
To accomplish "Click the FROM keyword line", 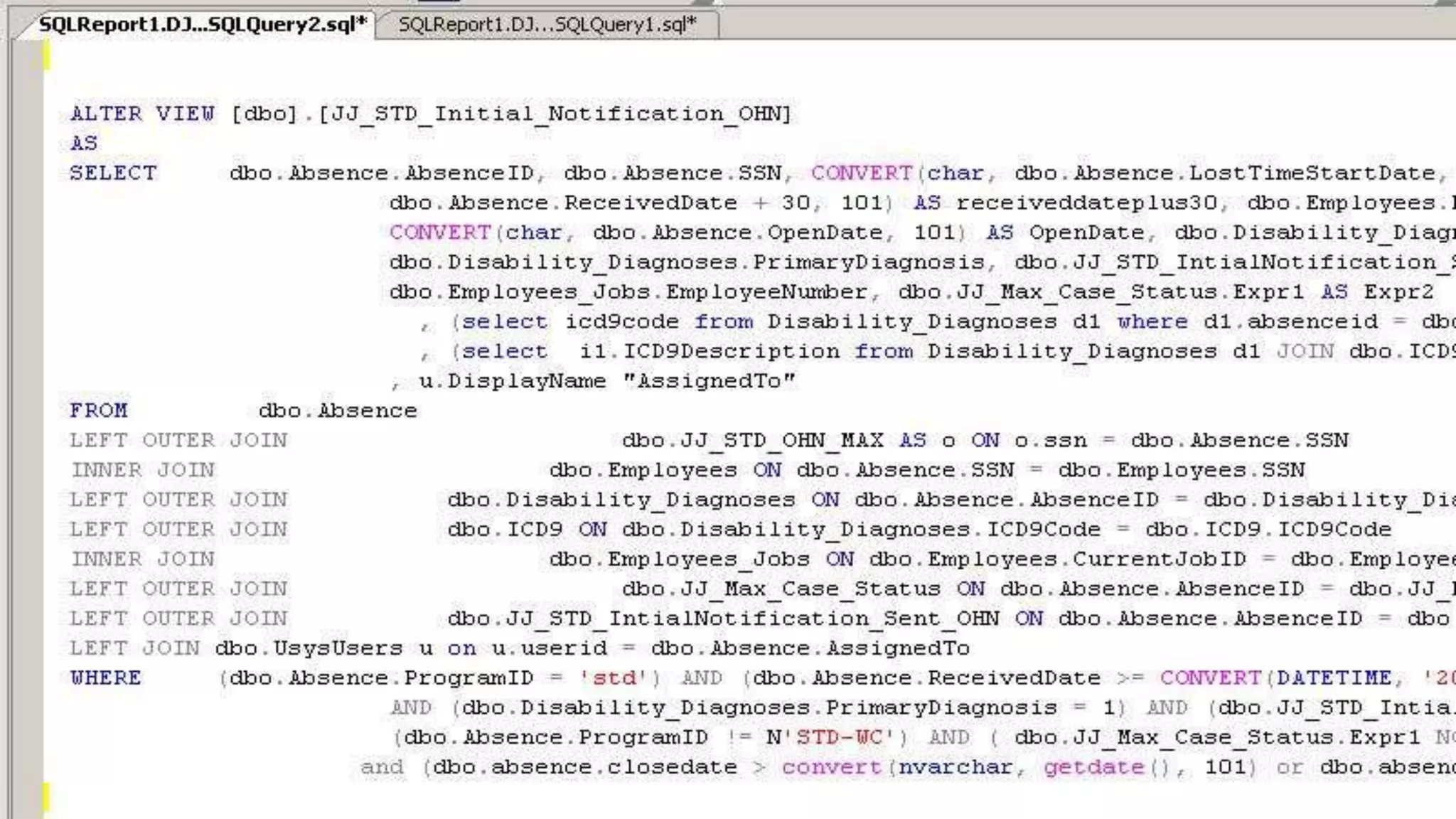I will [98, 411].
